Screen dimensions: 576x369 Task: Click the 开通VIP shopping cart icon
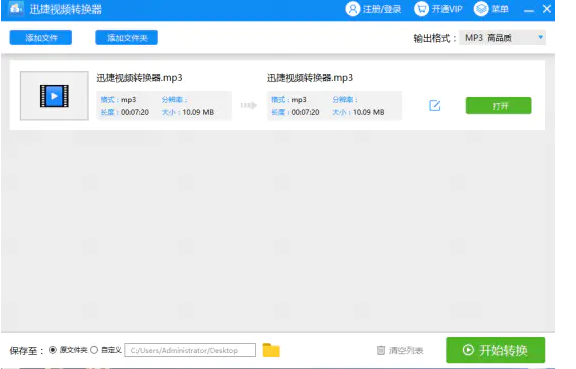[421, 9]
